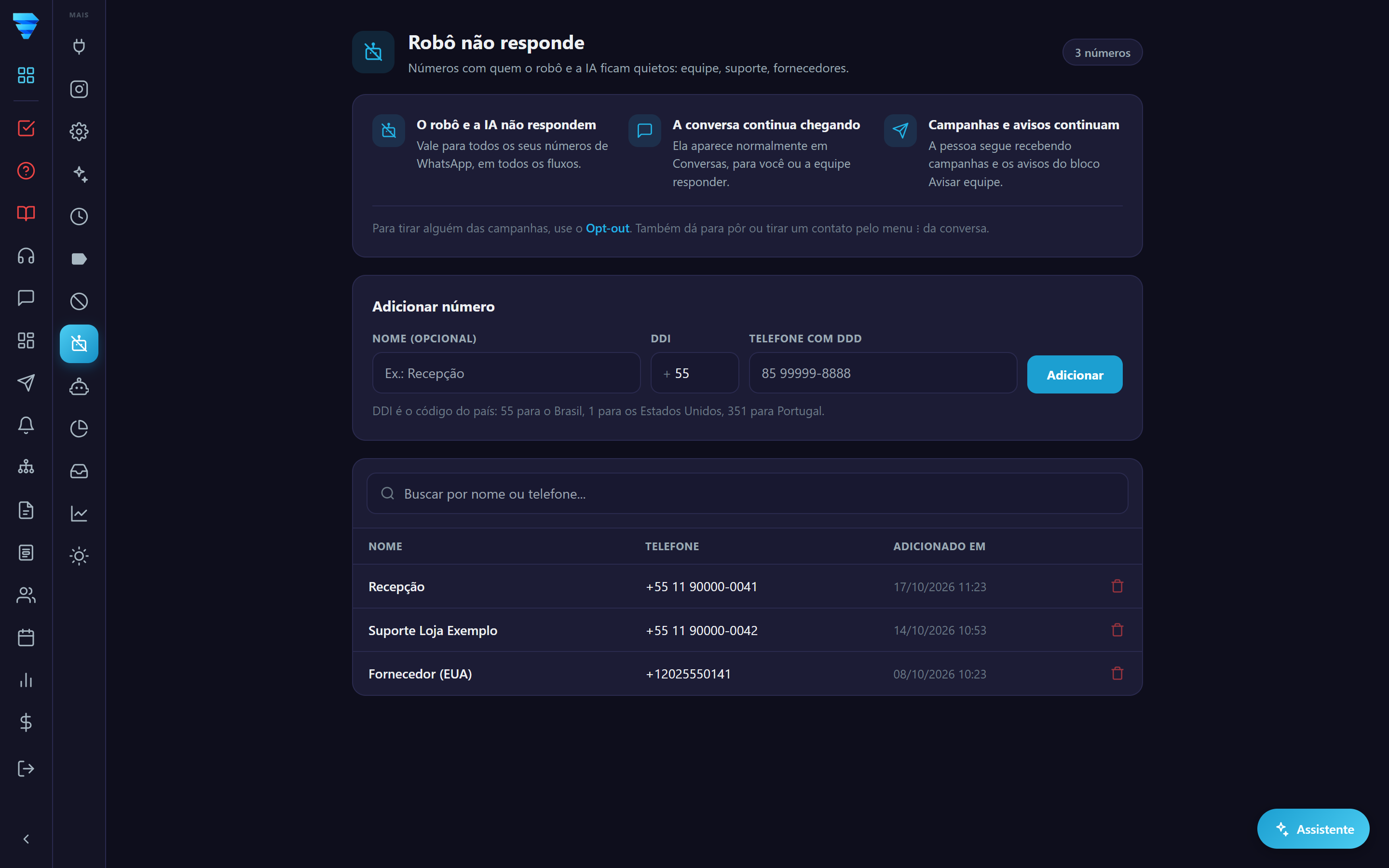
Task: Open the chat bubble conversations icon in sidebar
Action: coord(26,298)
